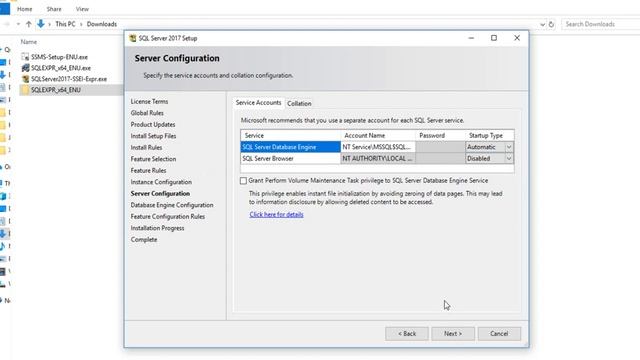
Task: Click Instance Configuration step
Action: coord(161,182)
